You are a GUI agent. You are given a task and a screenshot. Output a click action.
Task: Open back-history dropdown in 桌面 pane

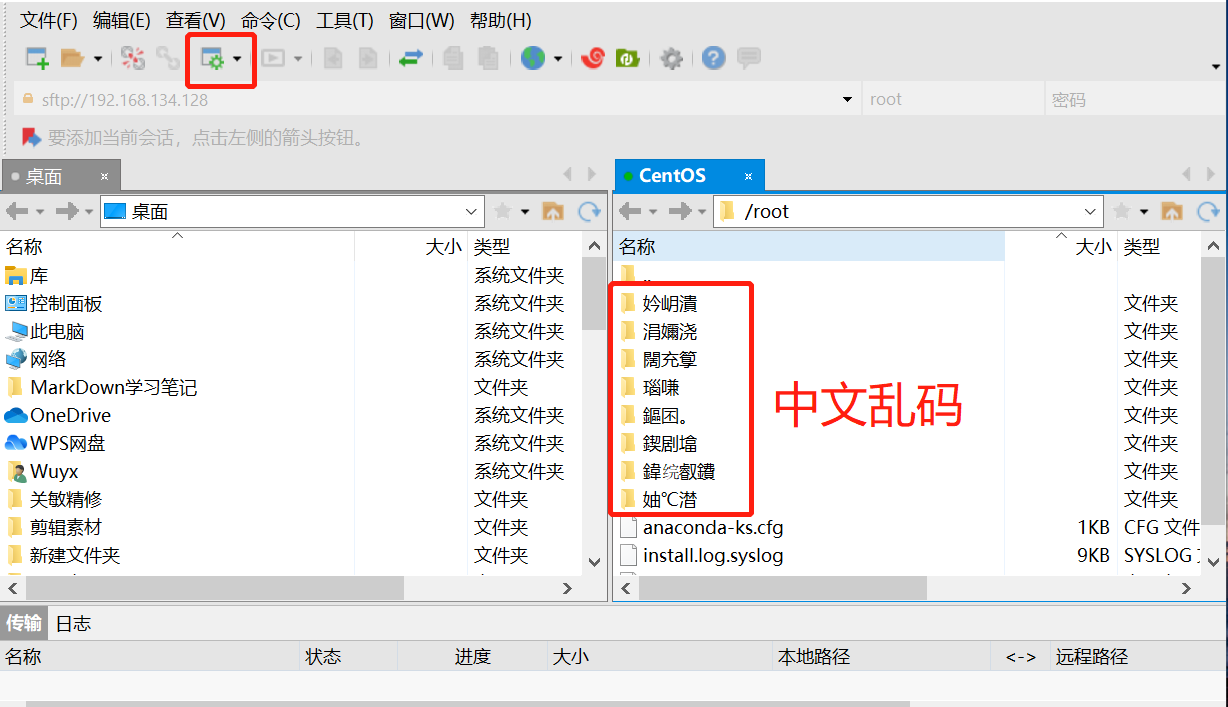click(40, 212)
